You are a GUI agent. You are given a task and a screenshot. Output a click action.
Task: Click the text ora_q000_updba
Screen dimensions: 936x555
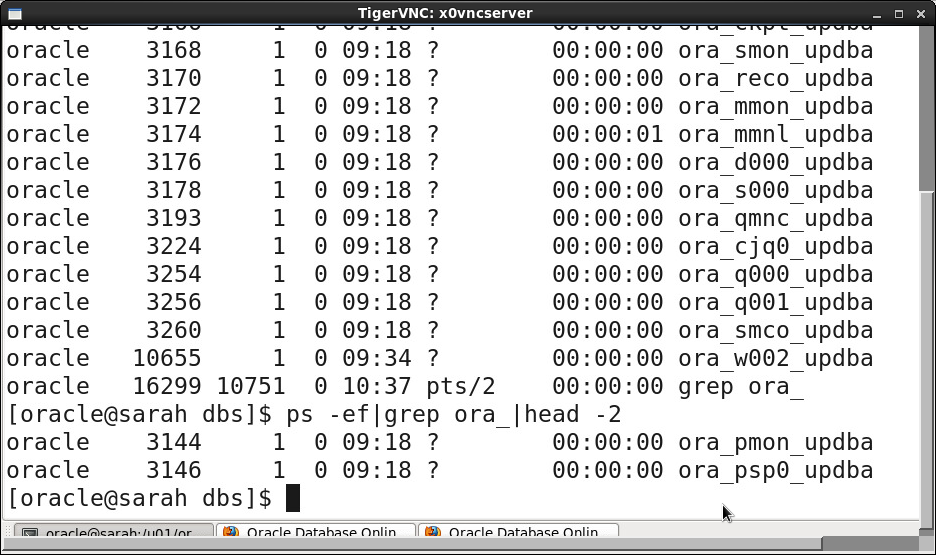[775, 275]
